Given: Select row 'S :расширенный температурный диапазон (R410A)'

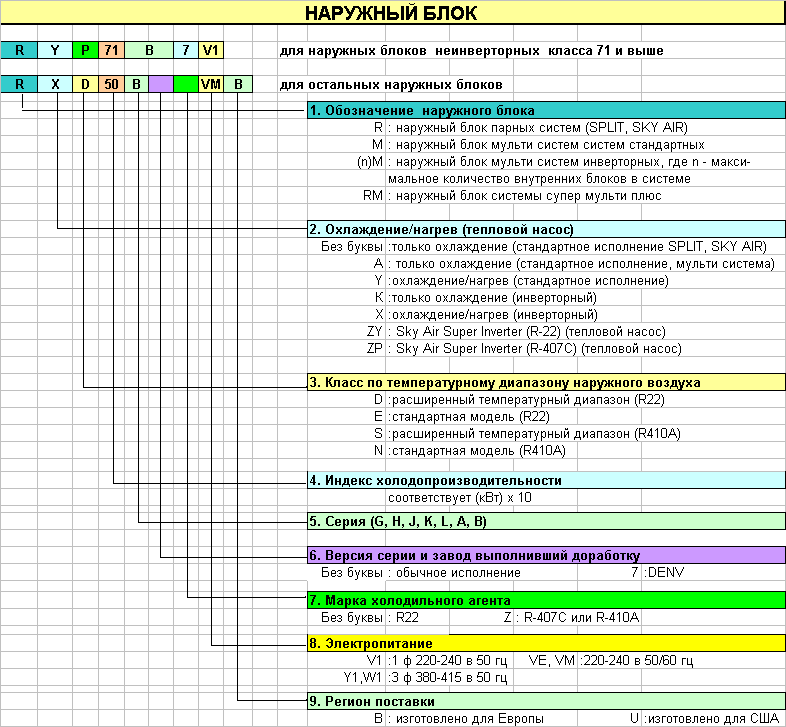Looking at the screenshot, I should point(527,434).
